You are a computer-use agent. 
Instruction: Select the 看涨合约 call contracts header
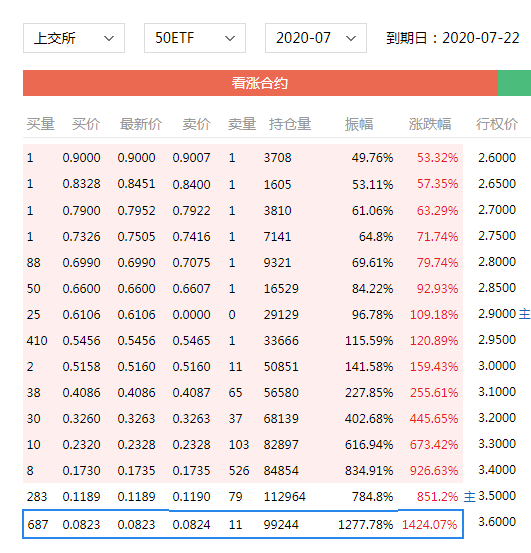click(x=260, y=83)
